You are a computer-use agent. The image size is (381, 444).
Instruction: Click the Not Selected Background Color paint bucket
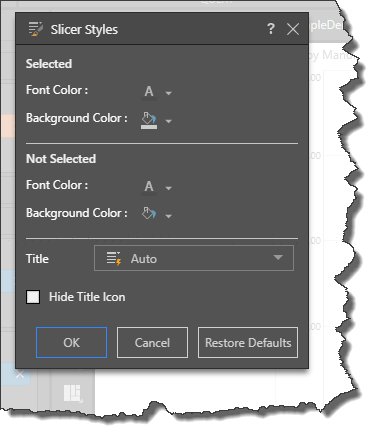tap(149, 213)
